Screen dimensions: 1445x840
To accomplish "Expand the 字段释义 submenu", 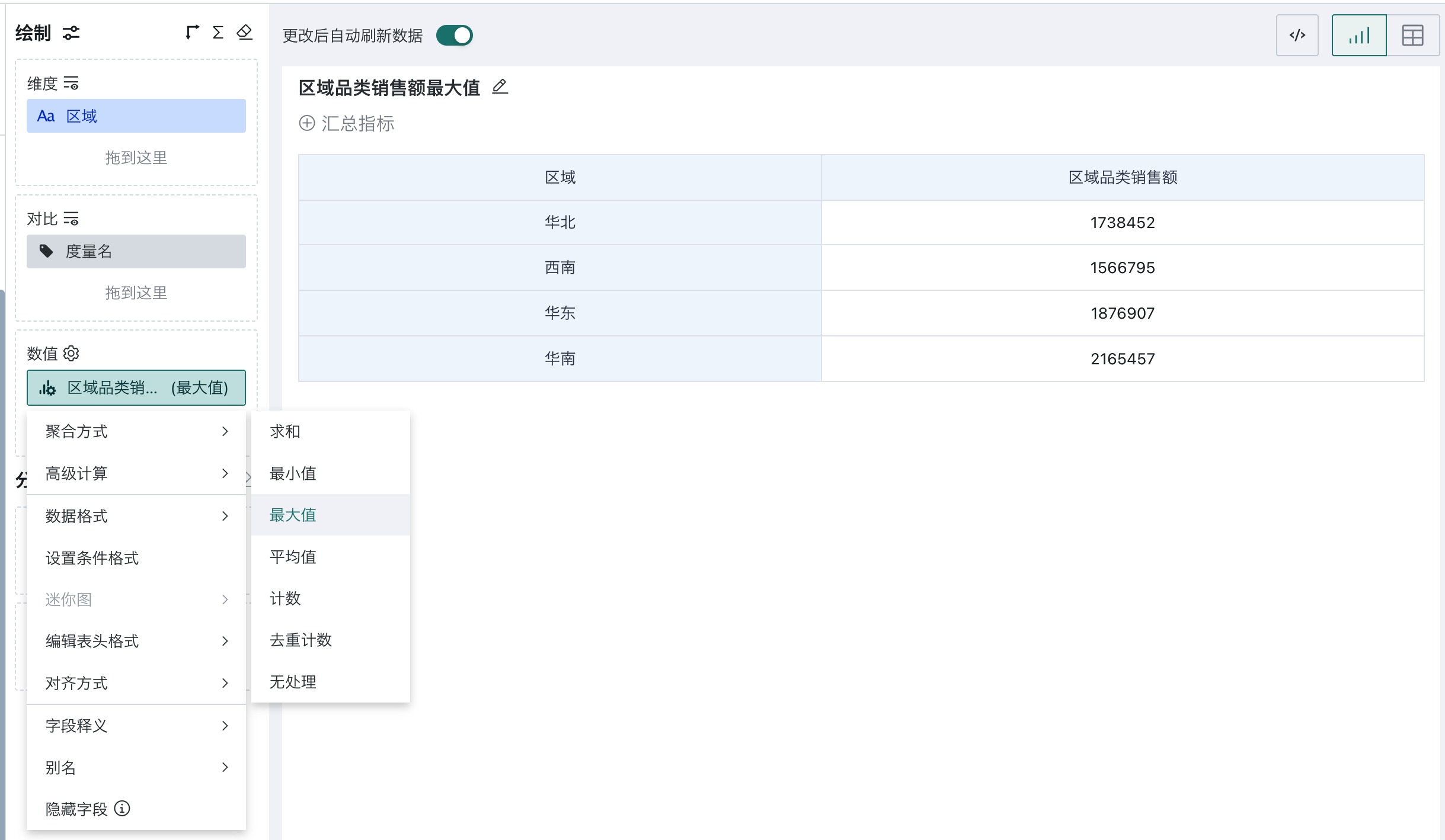I will click(136, 726).
